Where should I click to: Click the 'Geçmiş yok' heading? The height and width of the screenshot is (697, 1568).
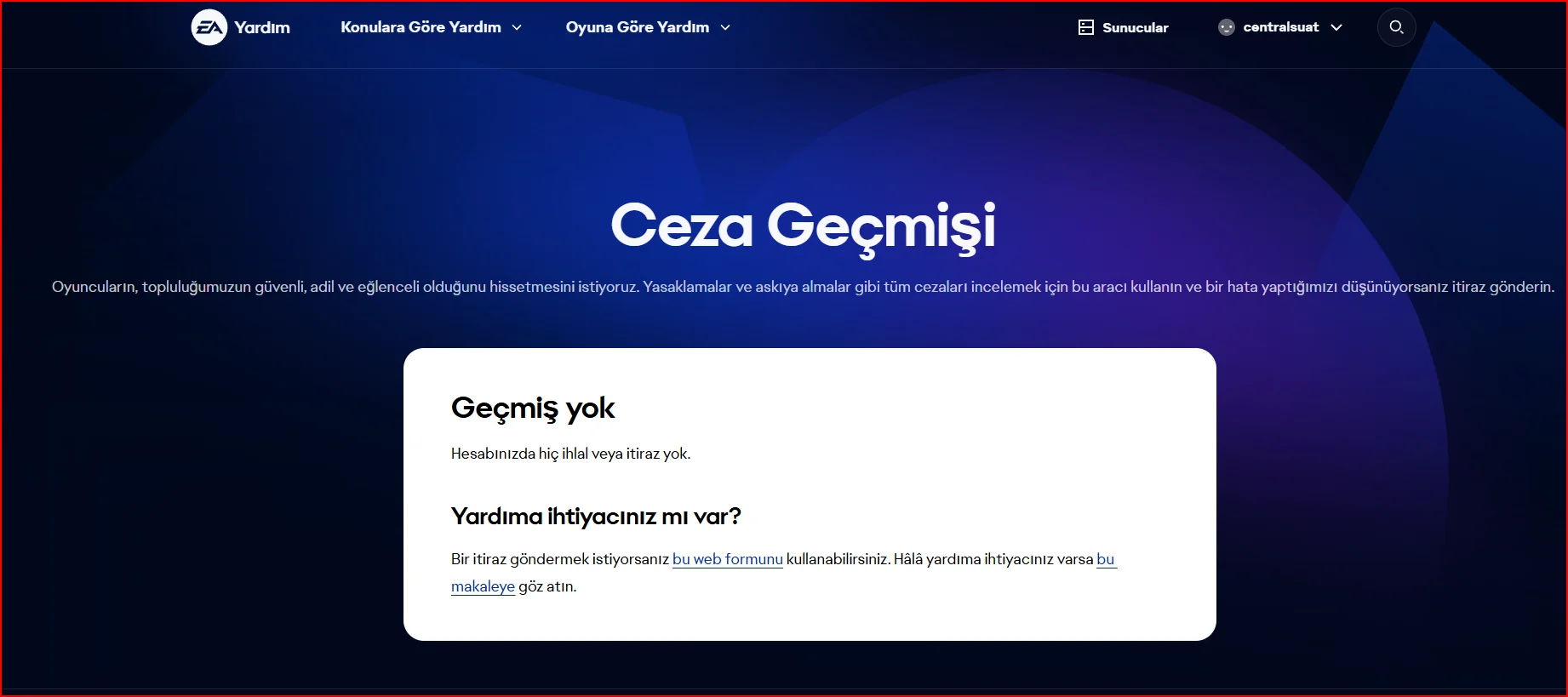[x=533, y=408]
